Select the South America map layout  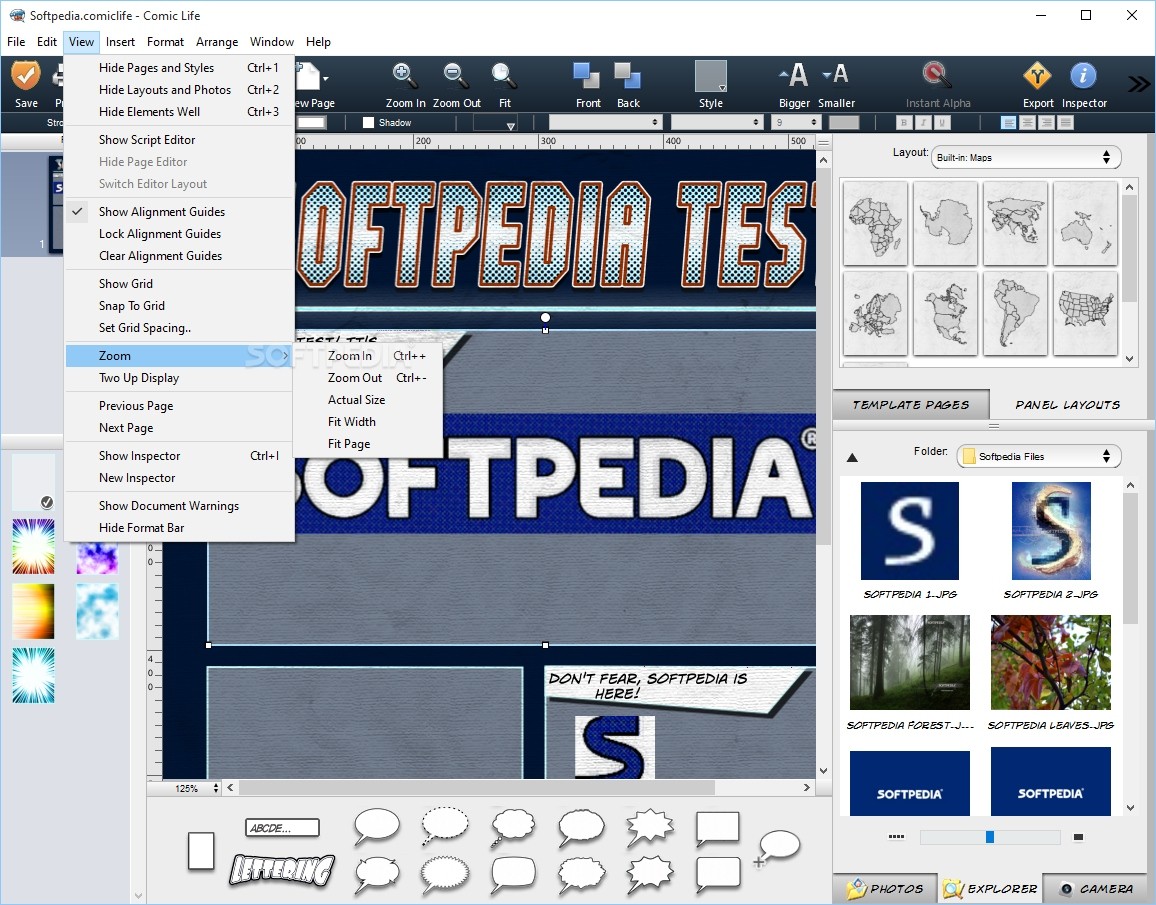(x=1015, y=313)
